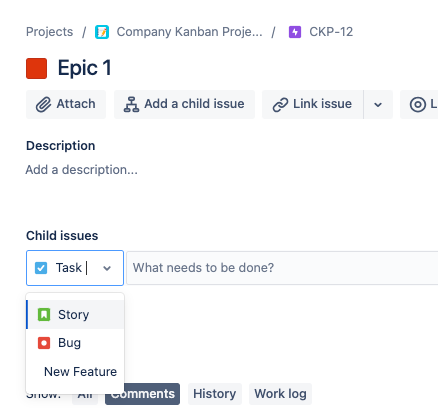The image size is (438, 408).
Task: Expand the Link issue dropdown arrow
Action: (378, 104)
